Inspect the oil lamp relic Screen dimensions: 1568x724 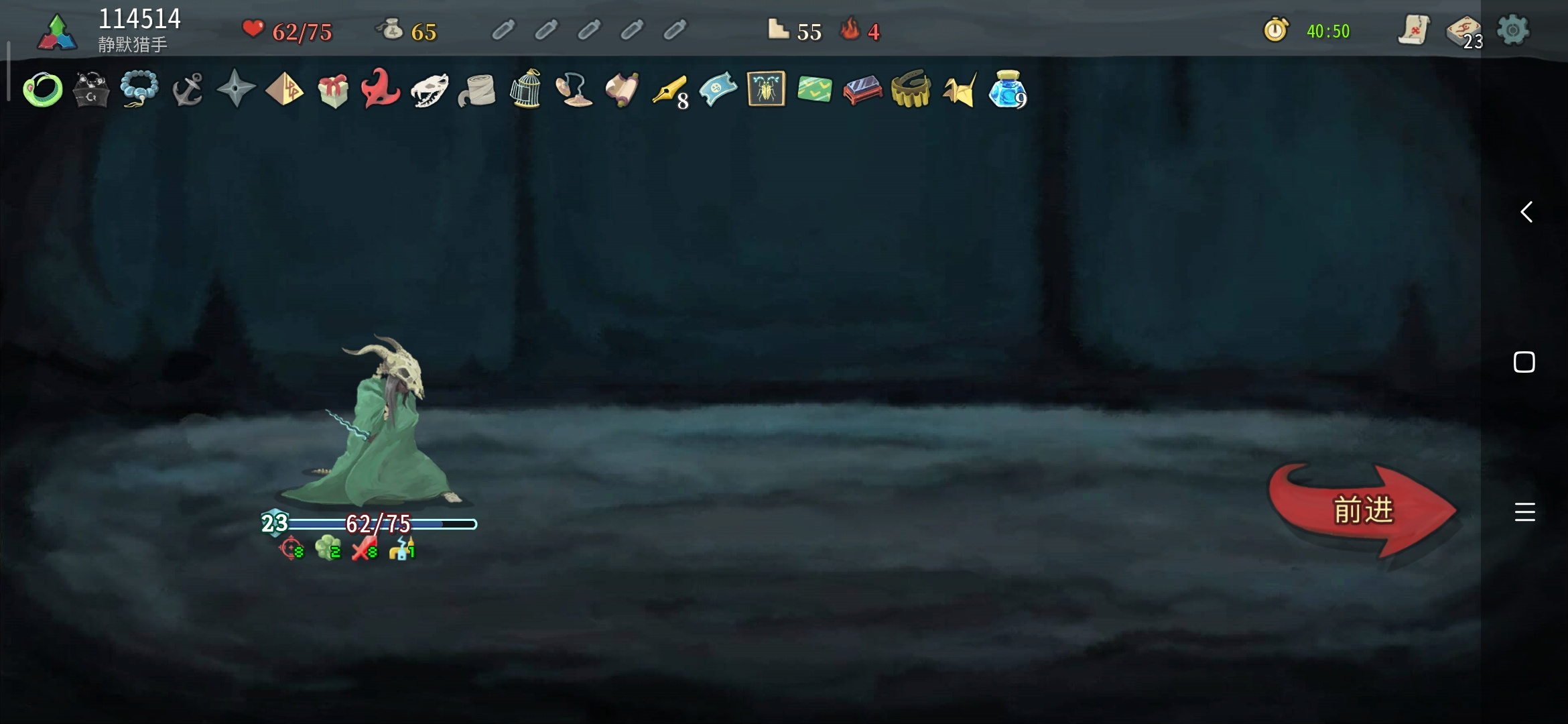[574, 90]
